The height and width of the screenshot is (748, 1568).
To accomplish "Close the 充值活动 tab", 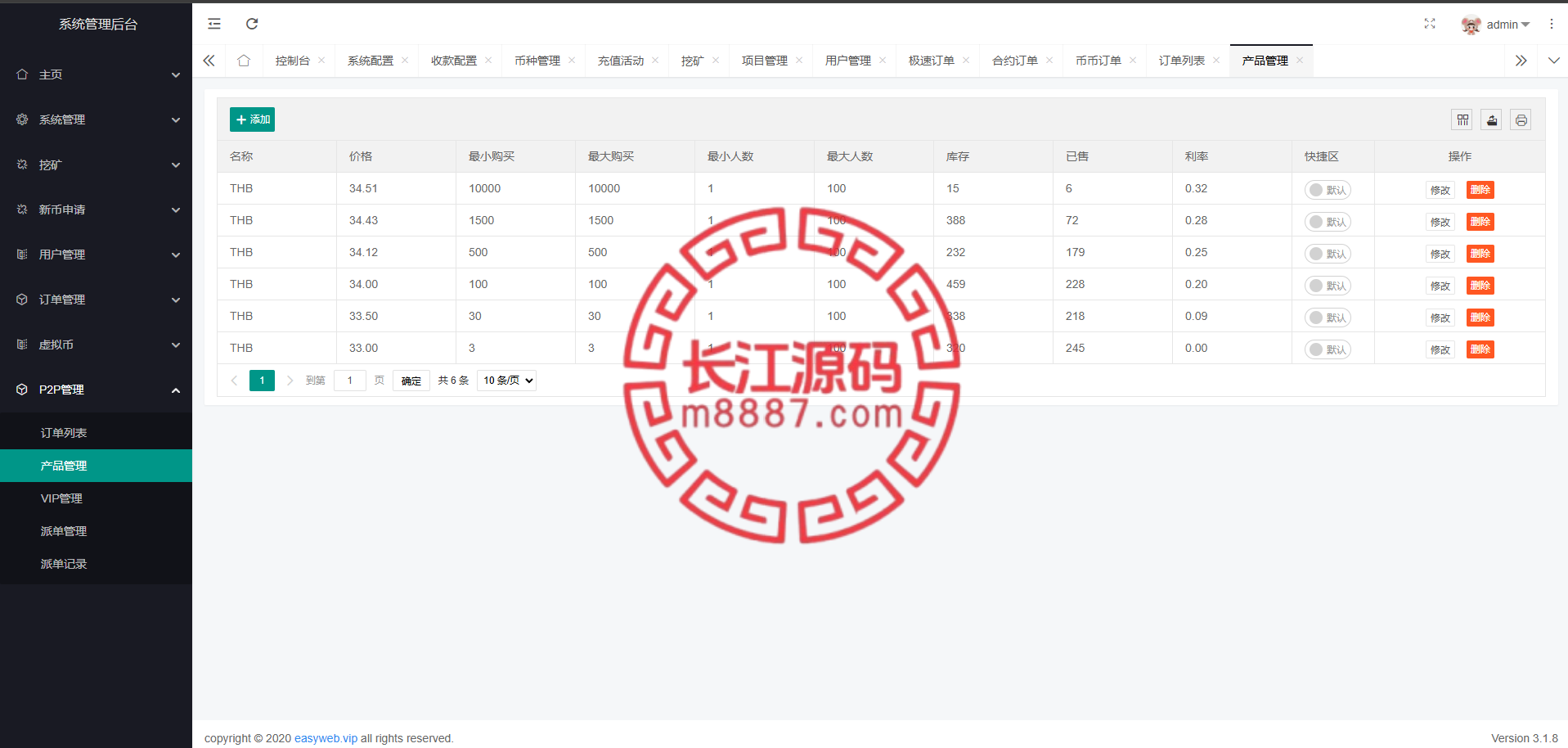I will [x=655, y=61].
